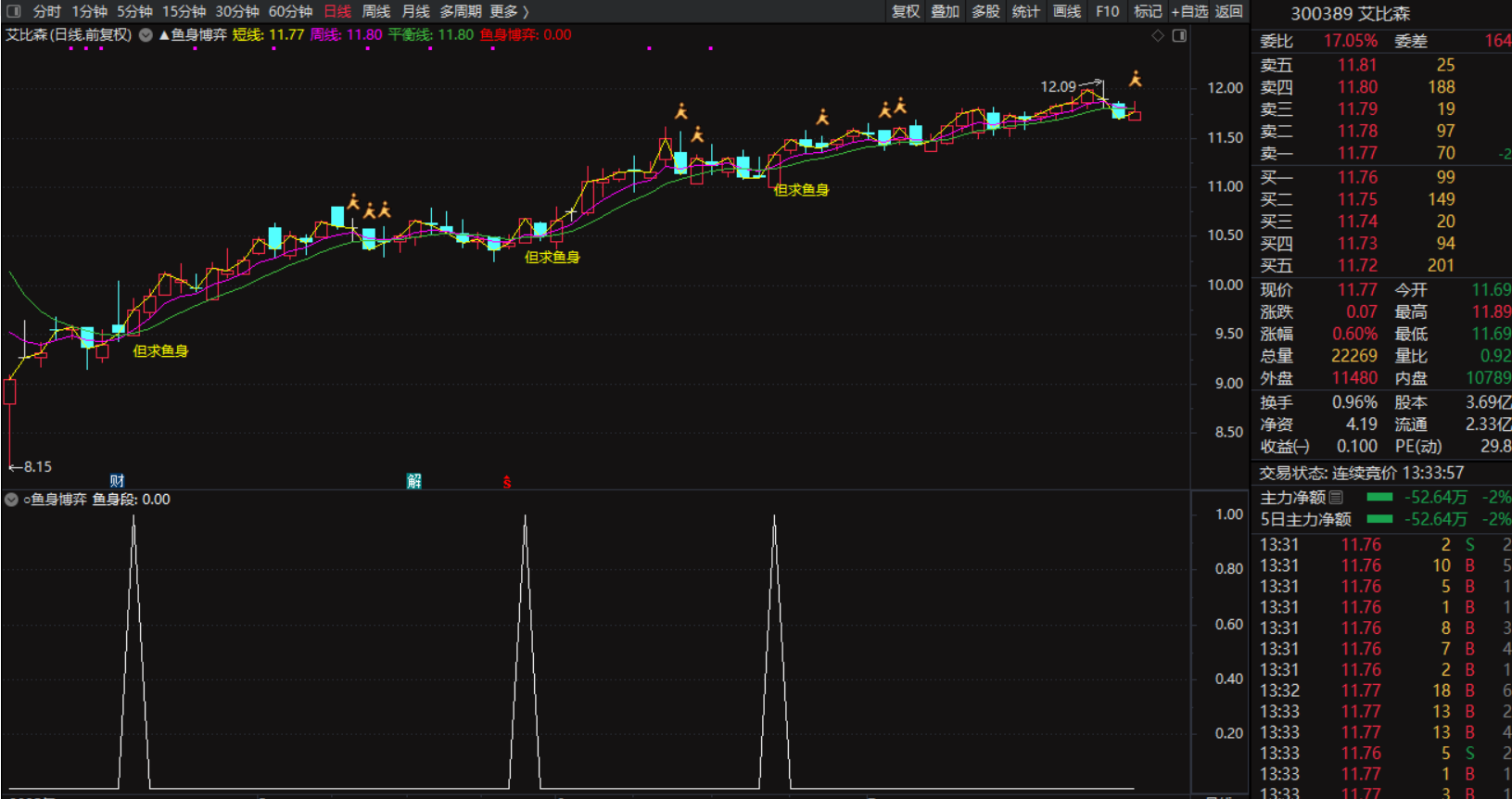Click the panel layout icon before 分时
The width and height of the screenshot is (1512, 799).
pyautogui.click(x=13, y=11)
